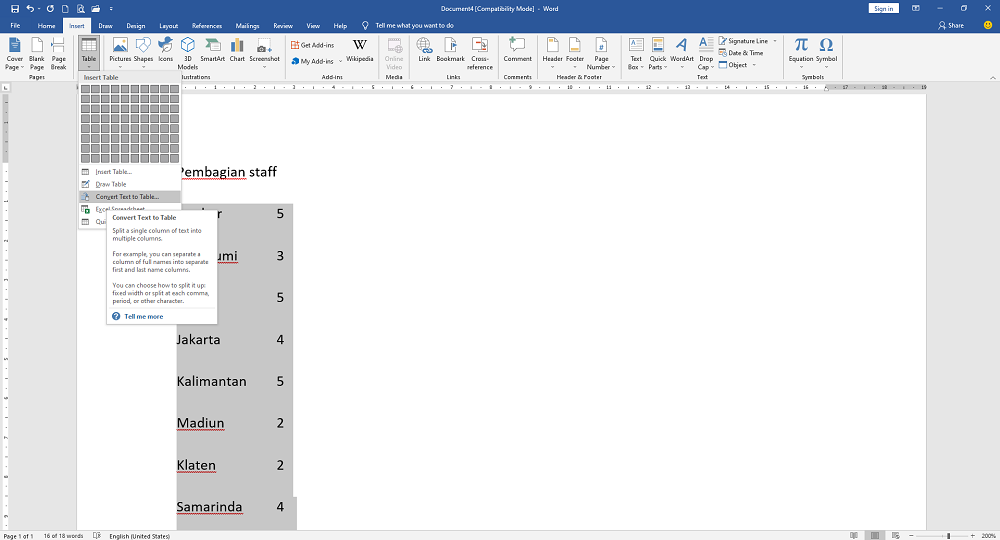Choose Insert Table... from the menu
Image resolution: width=1000 pixels, height=540 pixels.
(x=129, y=172)
